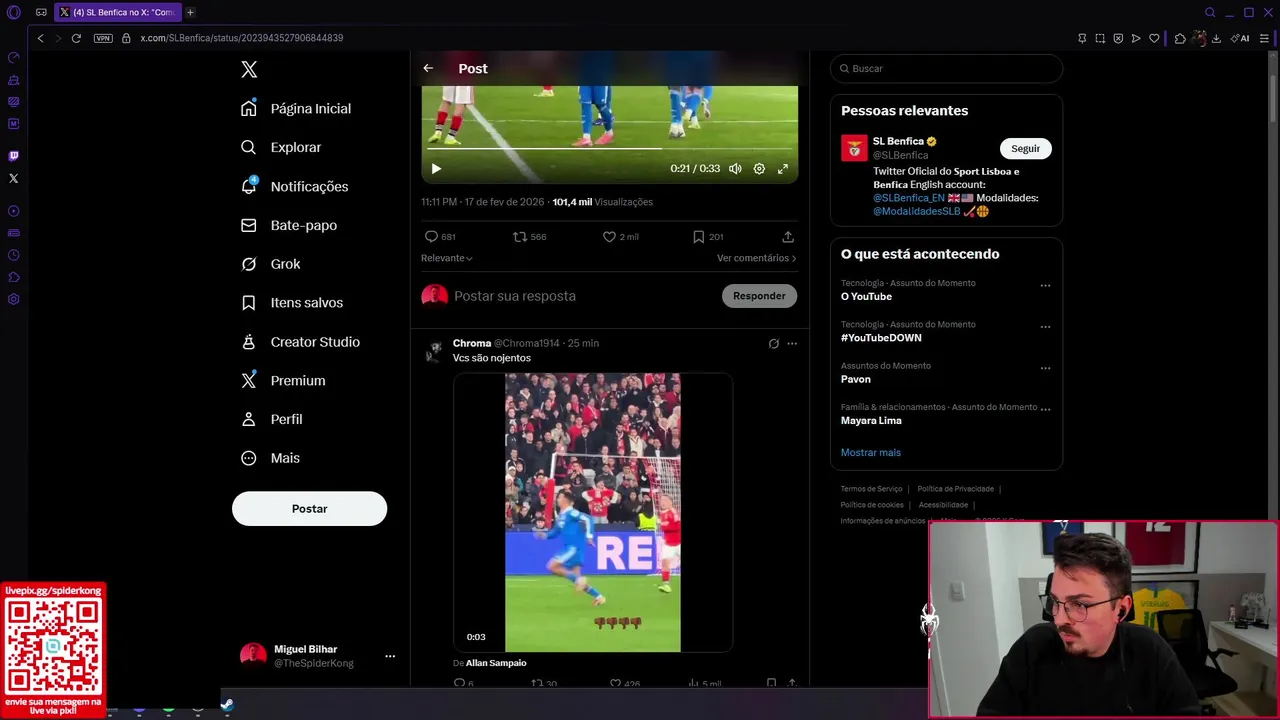Open browser AI assistant button
Viewport: 1280px width, 720px height.
coord(1240,38)
